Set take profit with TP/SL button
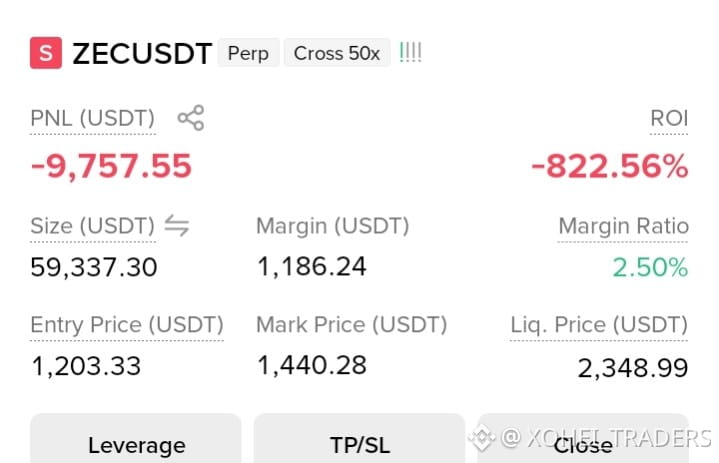The width and height of the screenshot is (719, 463). (360, 439)
